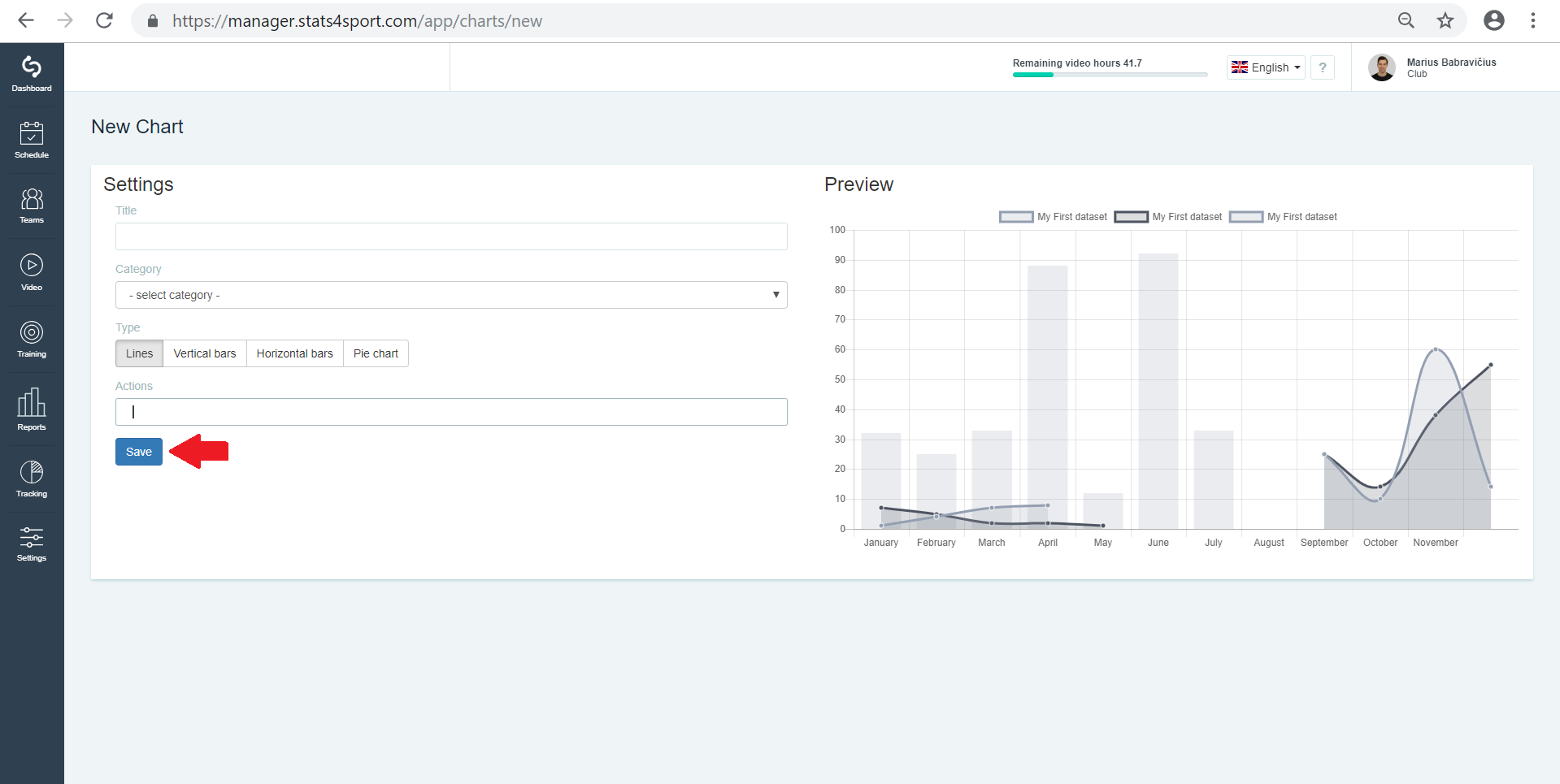Click the browser address bar URL
The height and width of the screenshot is (784, 1560).
[357, 21]
